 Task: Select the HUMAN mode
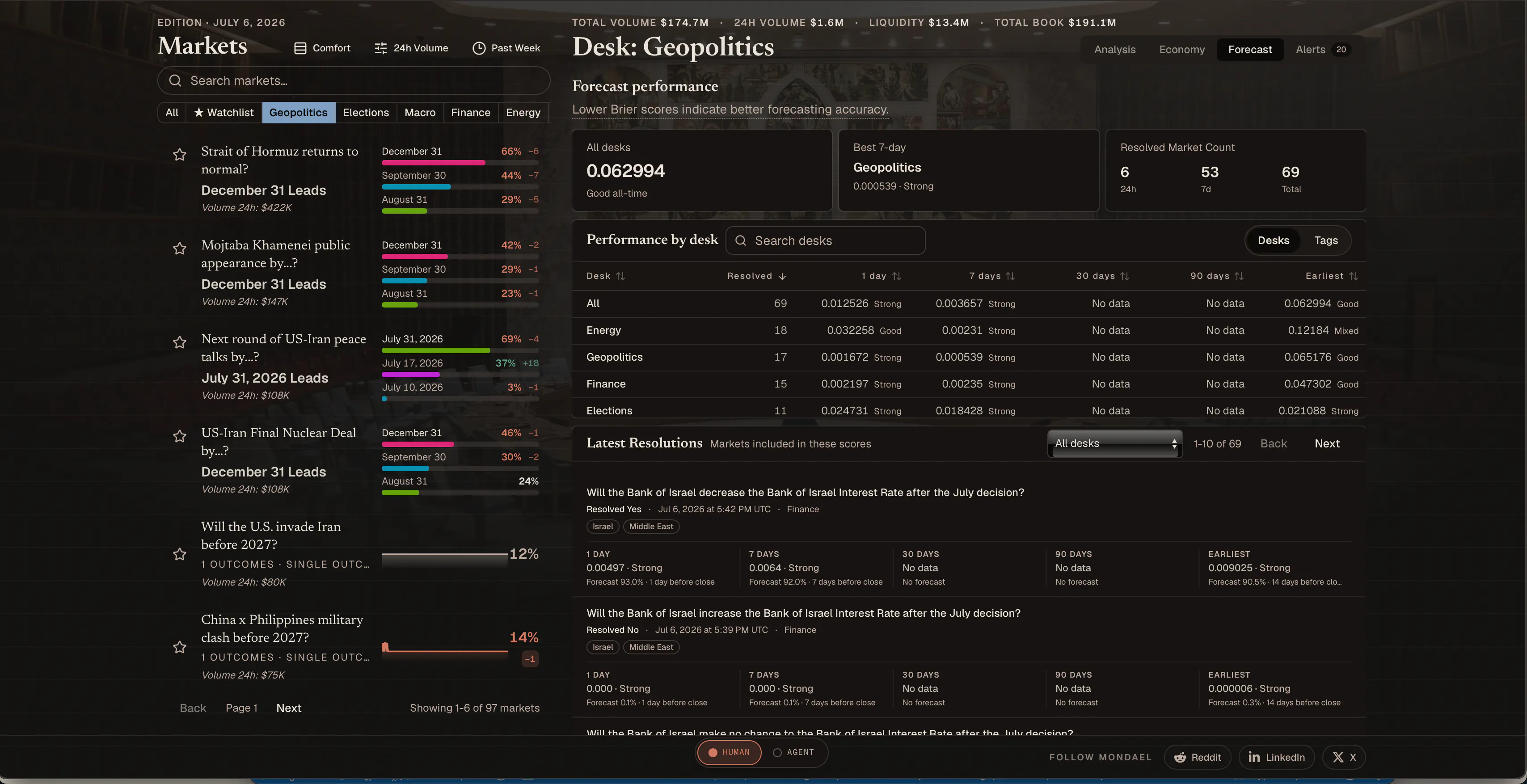[x=729, y=753]
